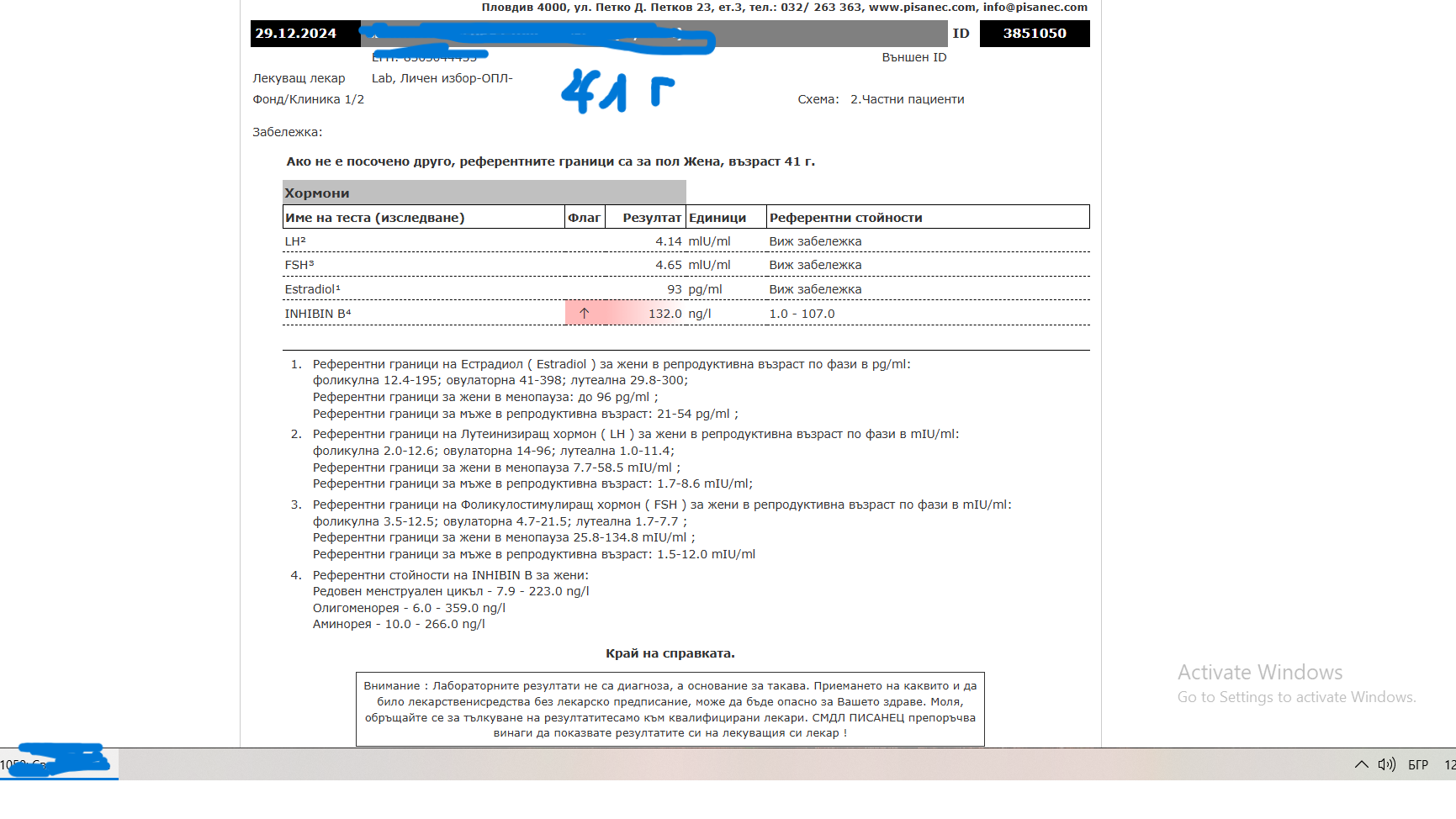Click the taskbar clock at far right
This screenshot has height=819, width=1456.
coord(1448,764)
